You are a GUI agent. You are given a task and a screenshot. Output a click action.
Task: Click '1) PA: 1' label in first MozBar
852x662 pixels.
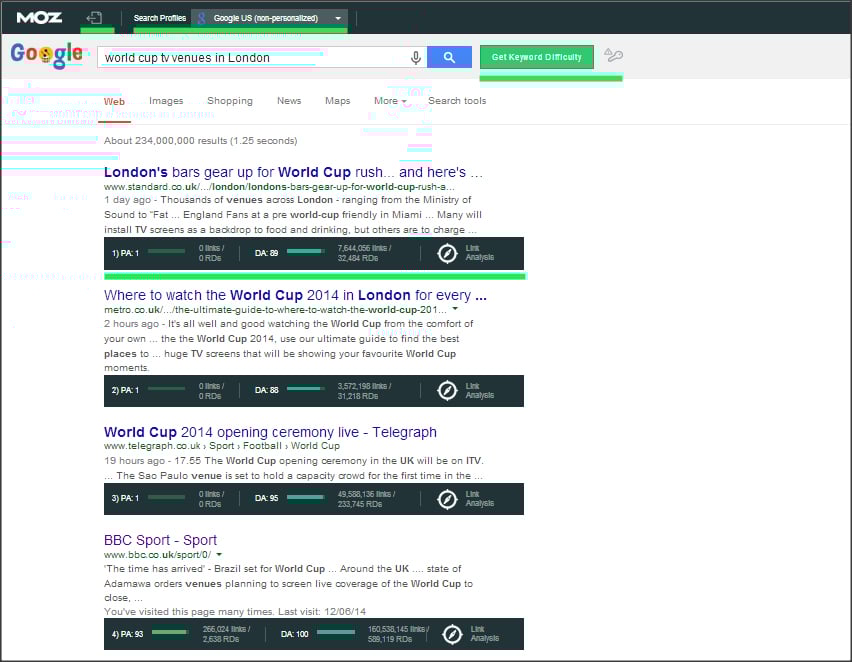click(126, 253)
